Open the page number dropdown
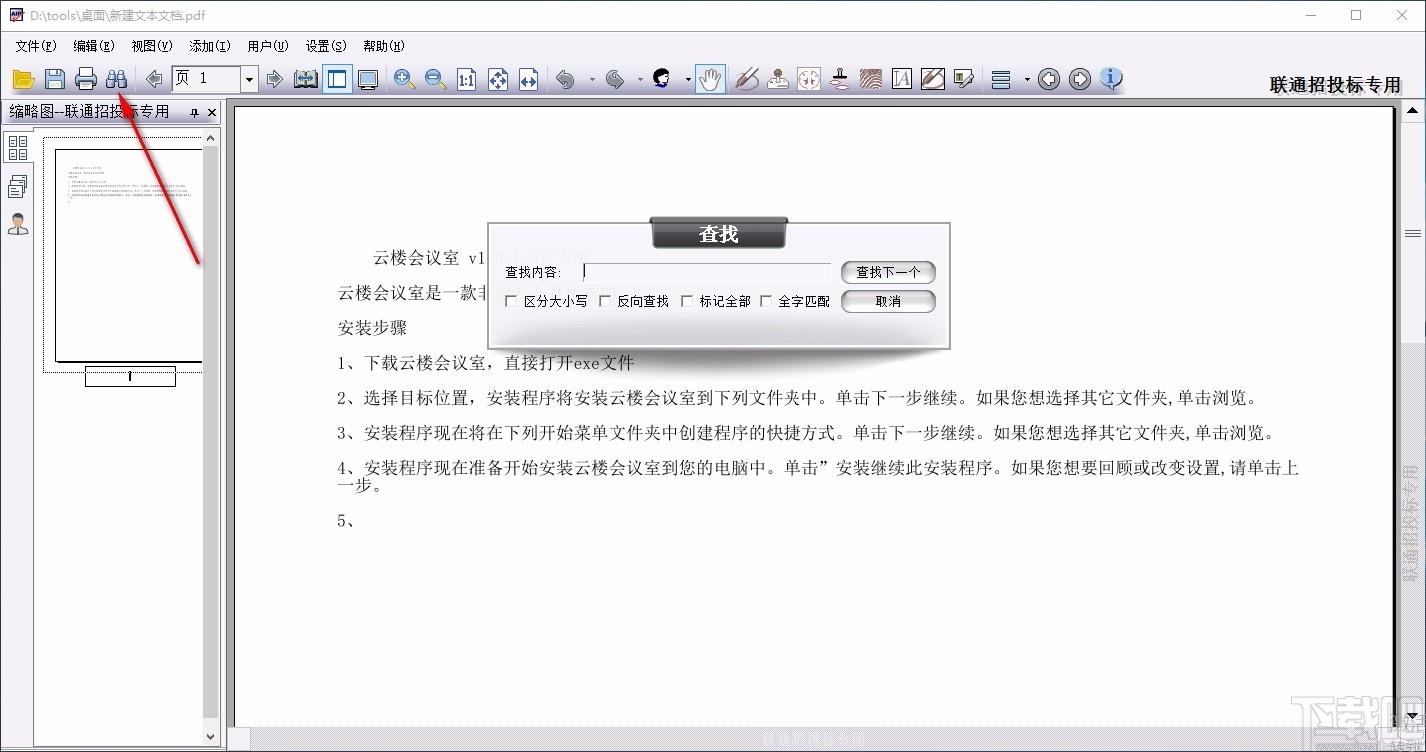The width and height of the screenshot is (1426, 752). tap(250, 79)
